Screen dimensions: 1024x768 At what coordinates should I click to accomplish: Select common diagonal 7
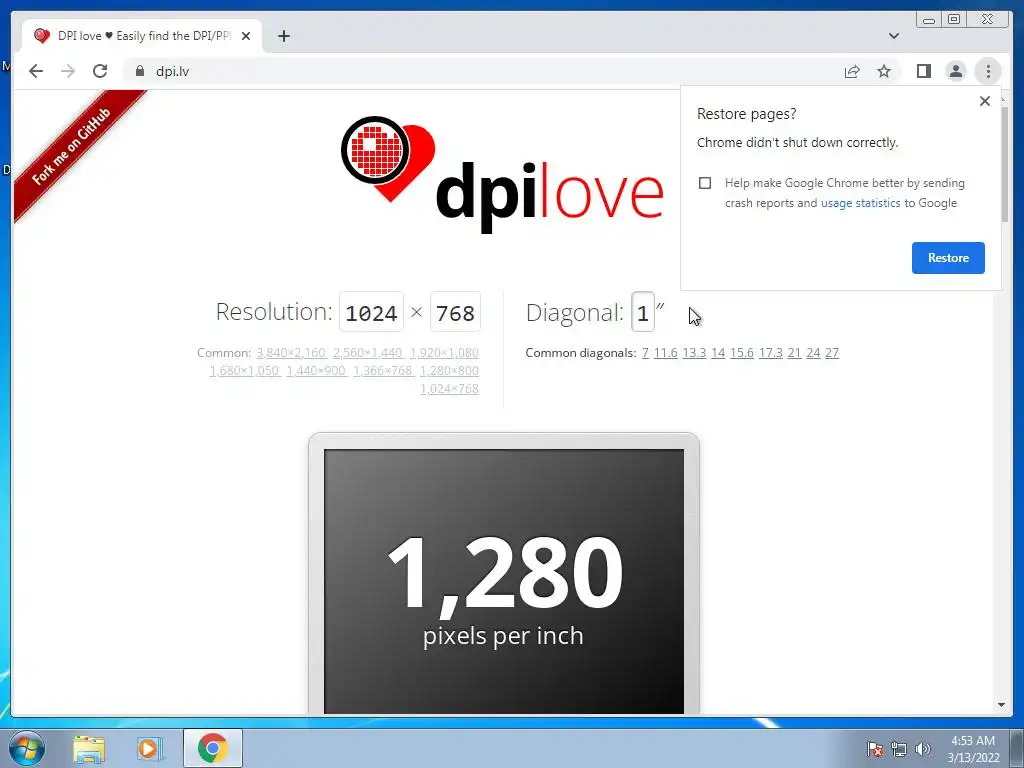click(x=645, y=353)
